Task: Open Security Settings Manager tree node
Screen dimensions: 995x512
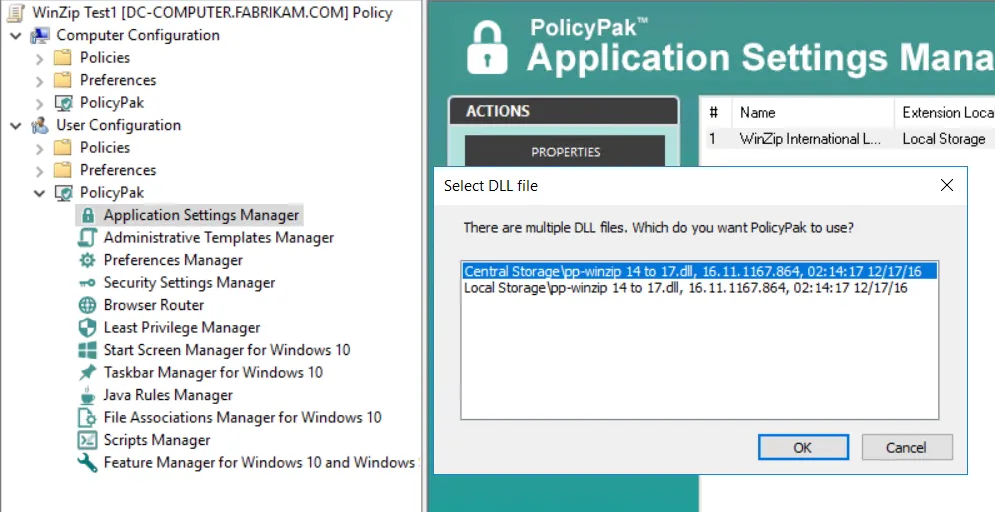Action: coord(190,283)
